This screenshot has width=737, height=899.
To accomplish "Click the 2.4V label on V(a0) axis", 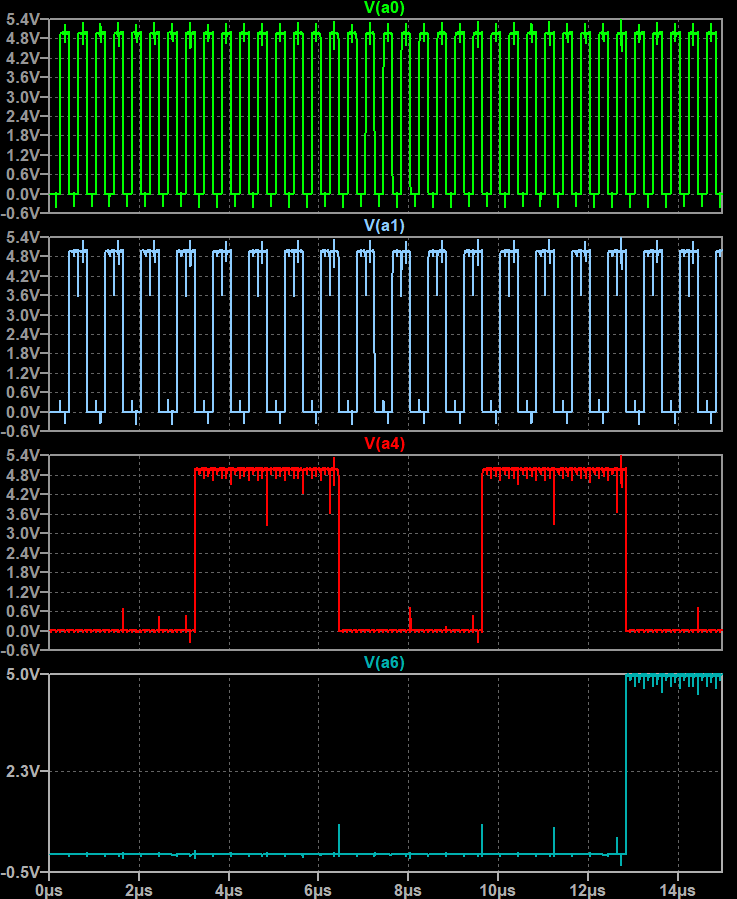I will [23, 116].
